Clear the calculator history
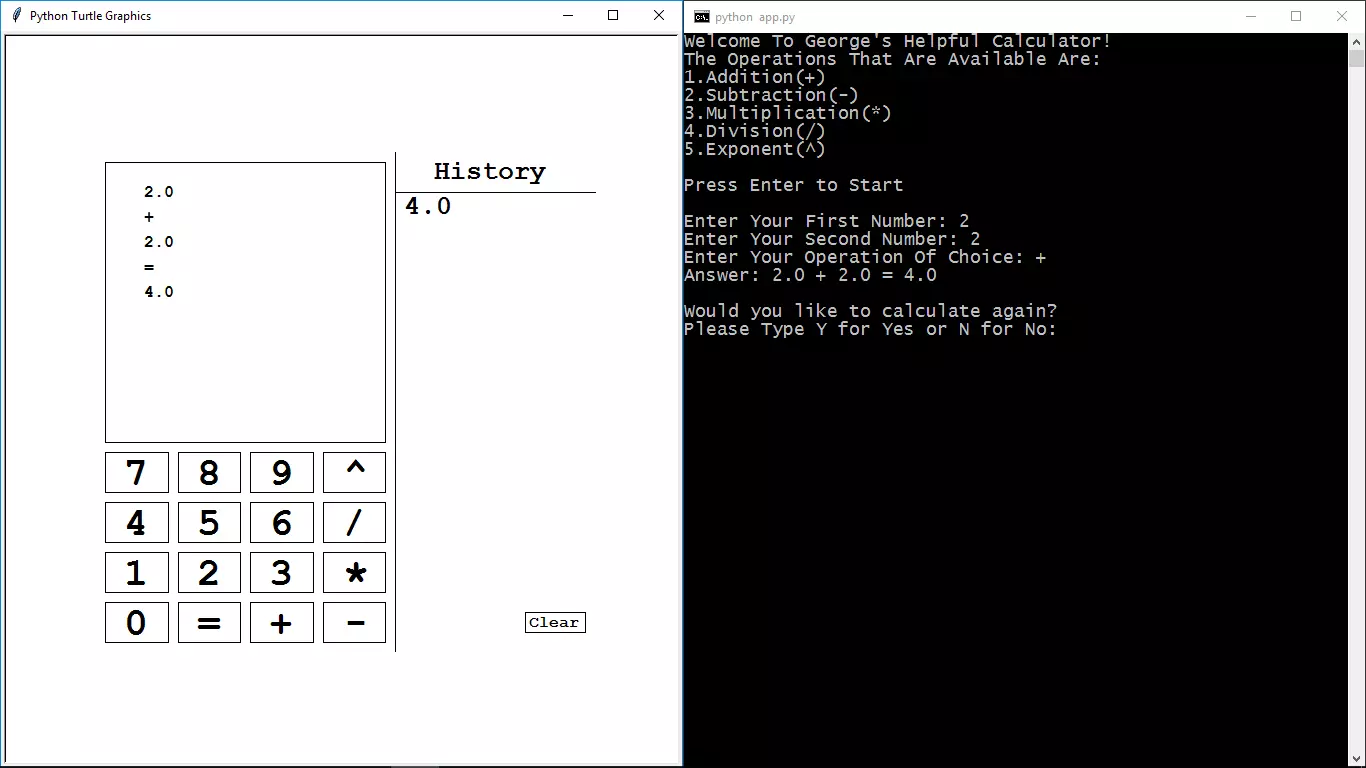 point(554,622)
